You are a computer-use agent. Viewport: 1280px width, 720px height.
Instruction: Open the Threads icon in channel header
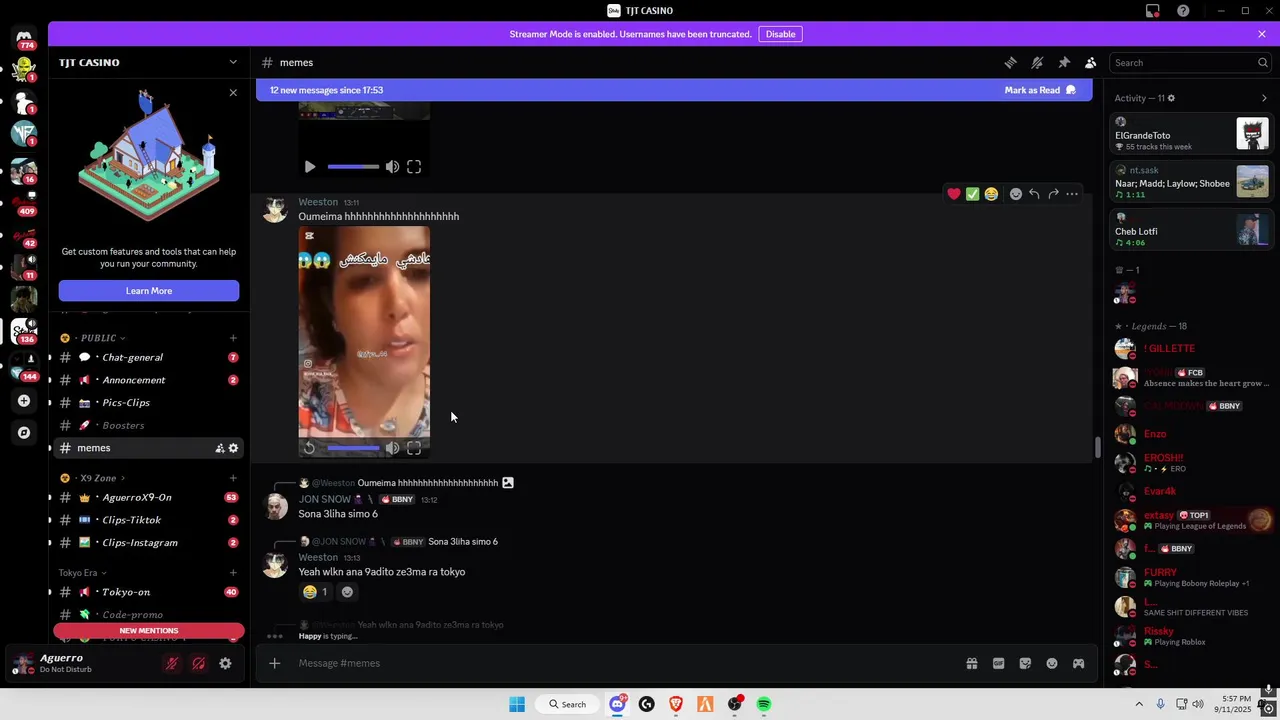point(1010,62)
